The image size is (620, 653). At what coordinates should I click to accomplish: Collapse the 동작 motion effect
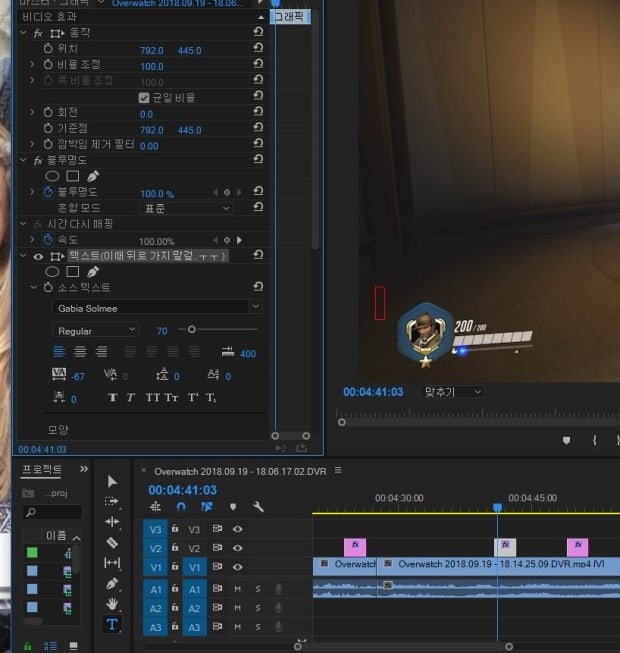[x=24, y=32]
